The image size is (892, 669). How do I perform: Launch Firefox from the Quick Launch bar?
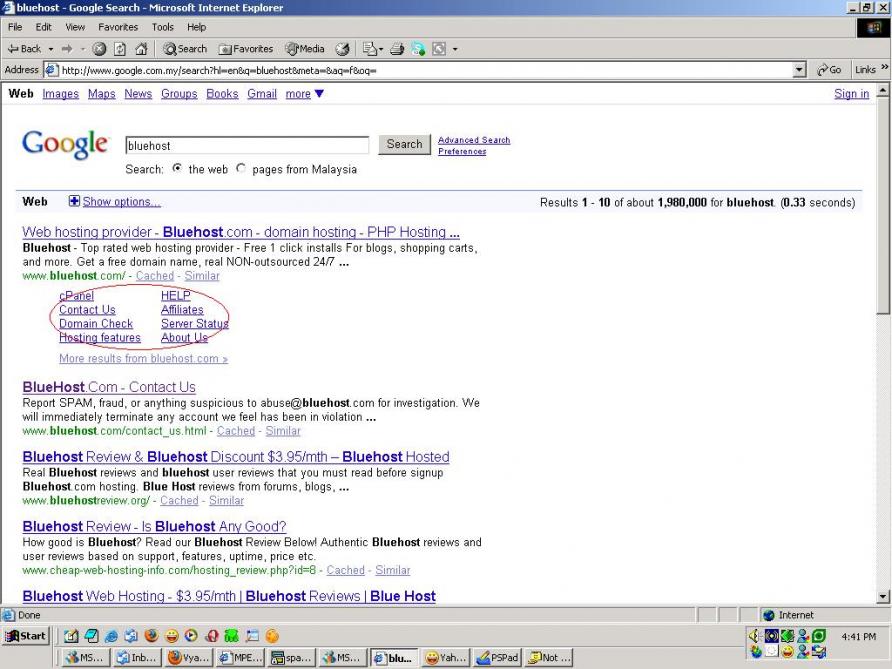(x=151, y=635)
